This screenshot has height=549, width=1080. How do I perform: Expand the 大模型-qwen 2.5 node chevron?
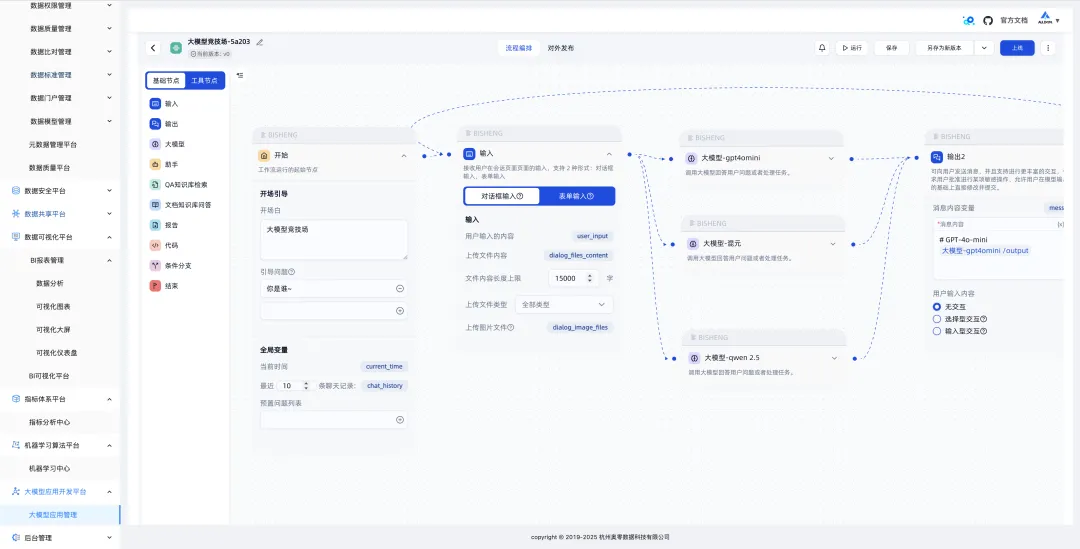pos(834,358)
